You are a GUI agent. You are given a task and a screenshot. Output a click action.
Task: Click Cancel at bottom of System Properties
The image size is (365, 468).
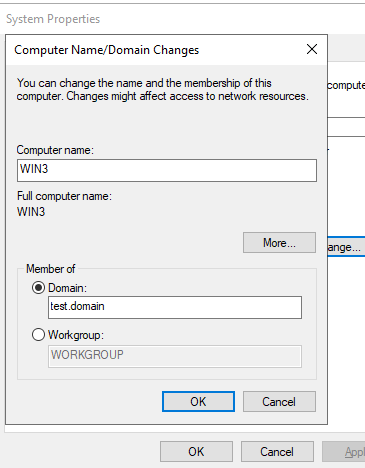click(277, 452)
